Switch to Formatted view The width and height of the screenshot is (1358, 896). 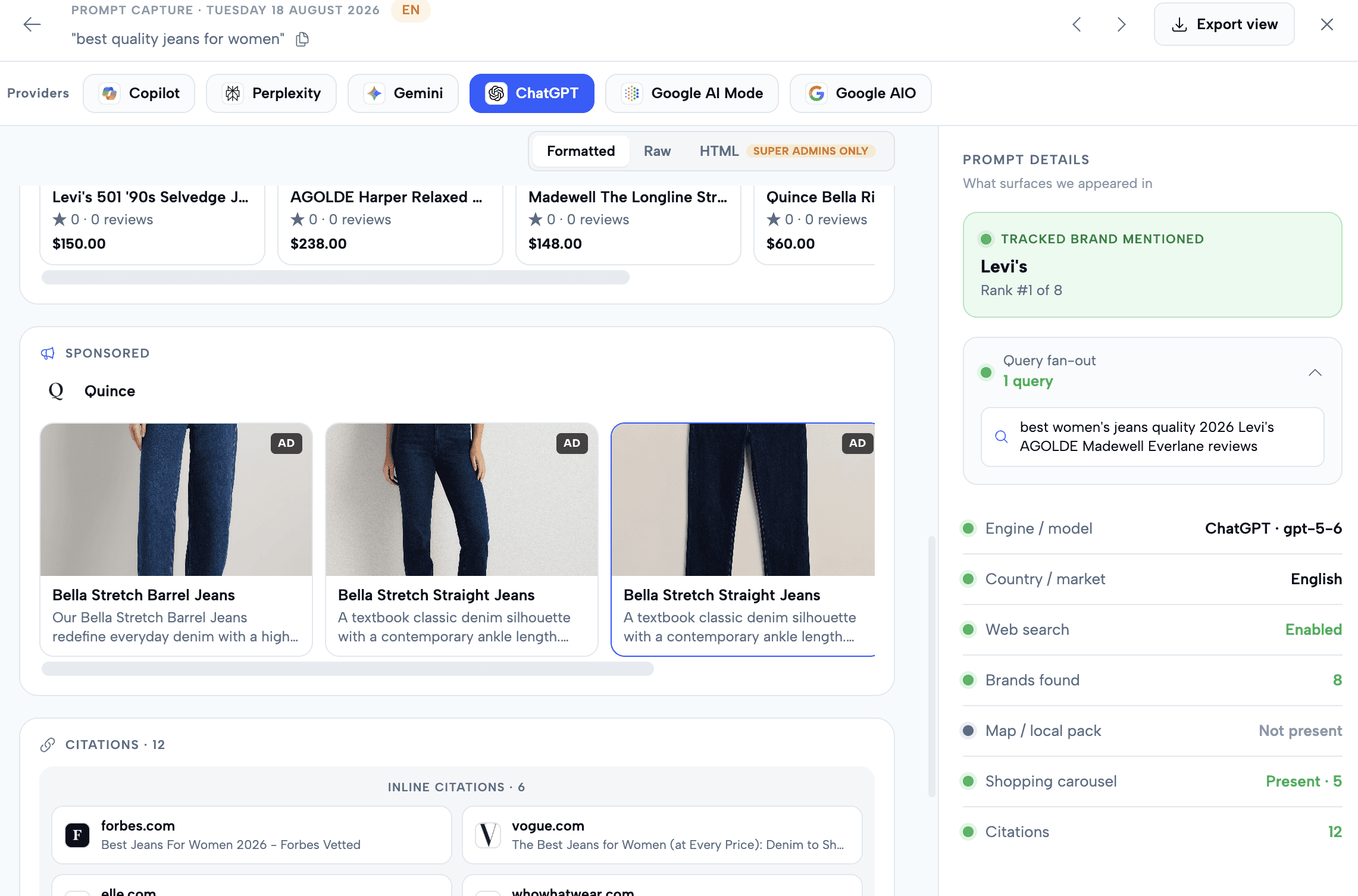pyautogui.click(x=581, y=151)
